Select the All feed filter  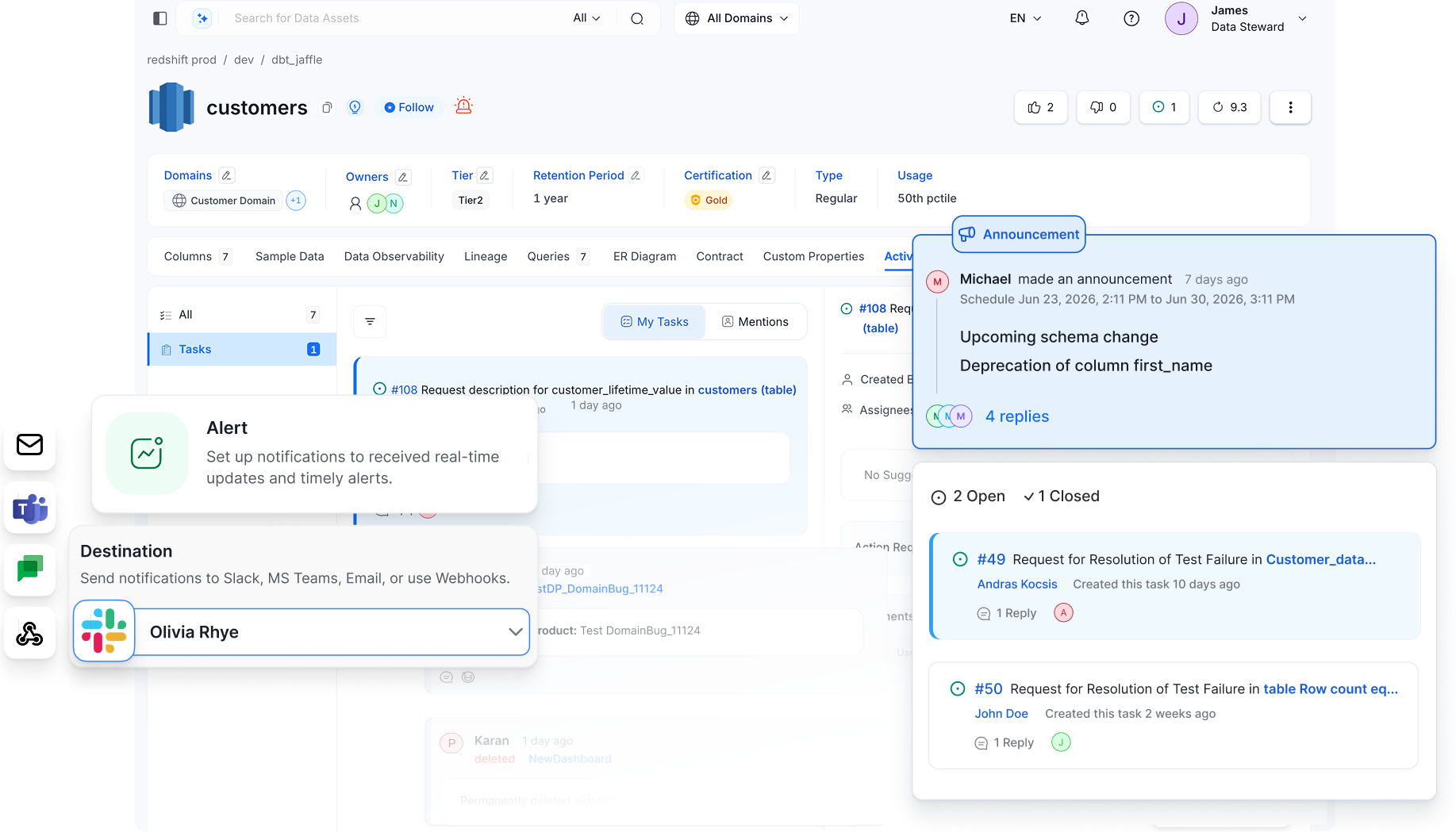click(x=241, y=315)
